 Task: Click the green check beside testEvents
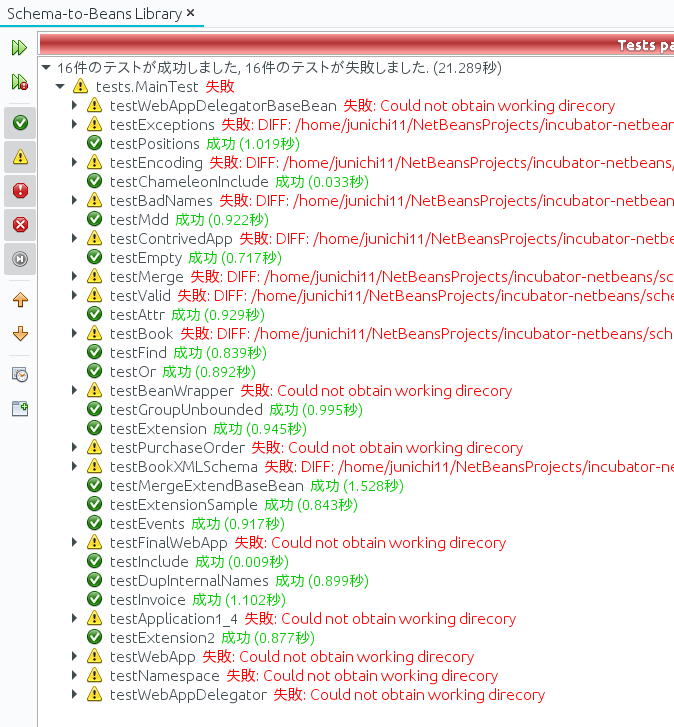[x=95, y=523]
